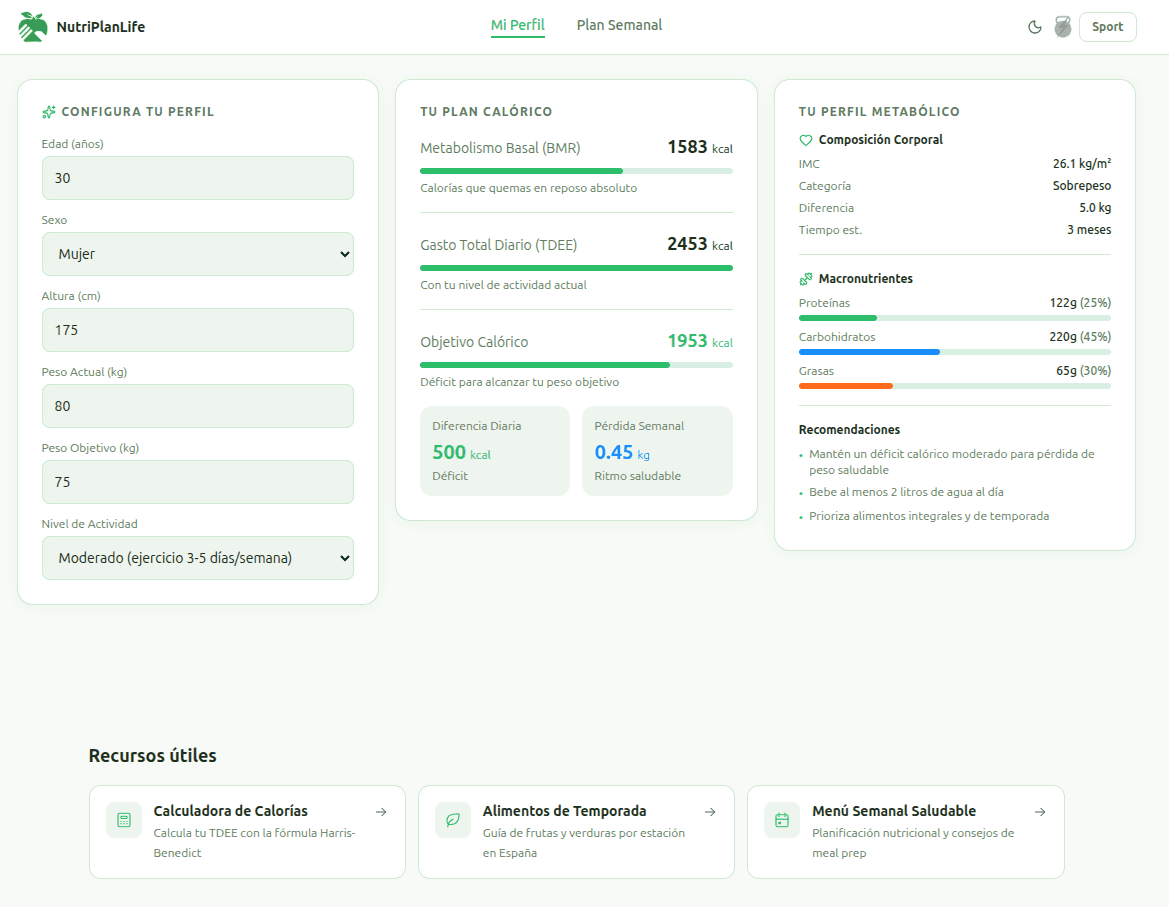Click the 'Bebe al menos 2 litros' recommendation

906,492
